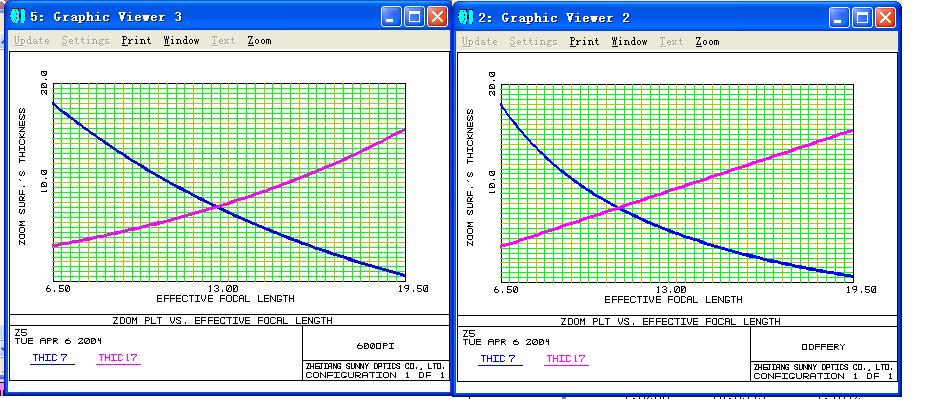
Task: Click Graphic Viewer 3 title bar app icon
Action: point(18,17)
